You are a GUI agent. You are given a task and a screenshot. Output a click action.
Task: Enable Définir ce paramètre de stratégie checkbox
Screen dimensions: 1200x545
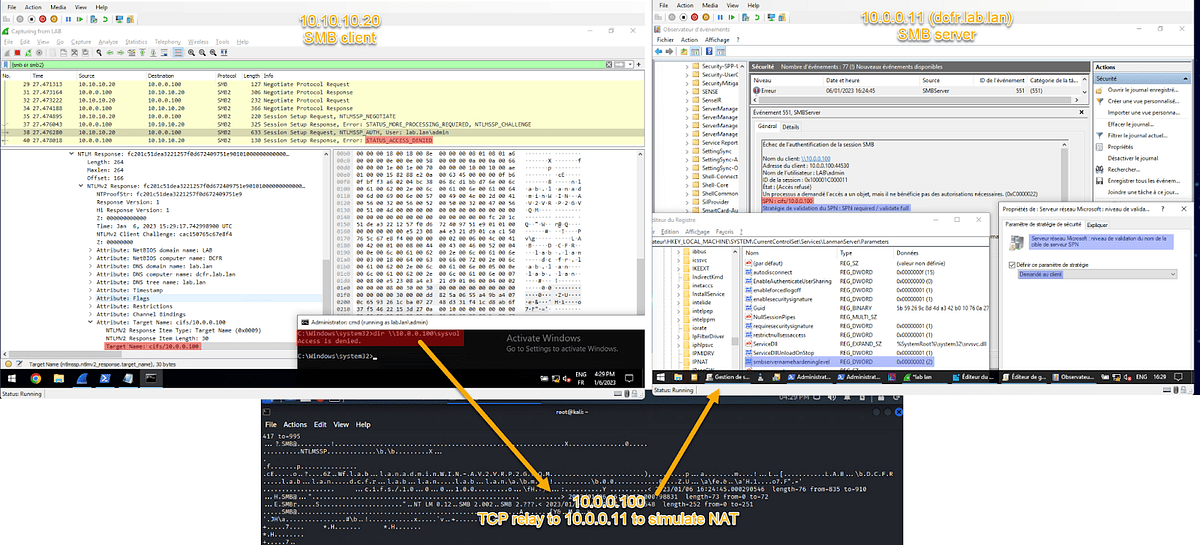(1011, 263)
